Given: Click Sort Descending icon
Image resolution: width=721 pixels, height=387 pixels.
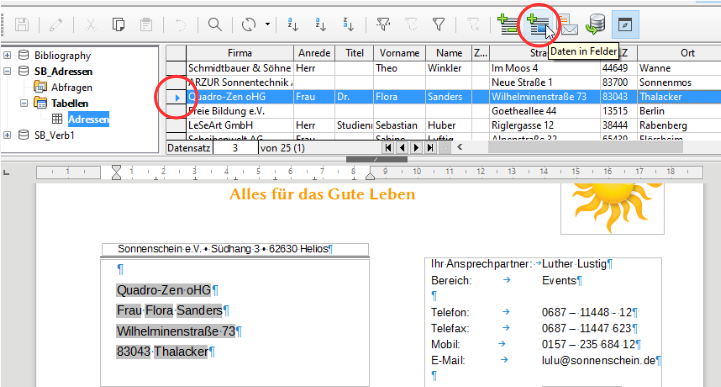Looking at the screenshot, I should [x=349, y=24].
